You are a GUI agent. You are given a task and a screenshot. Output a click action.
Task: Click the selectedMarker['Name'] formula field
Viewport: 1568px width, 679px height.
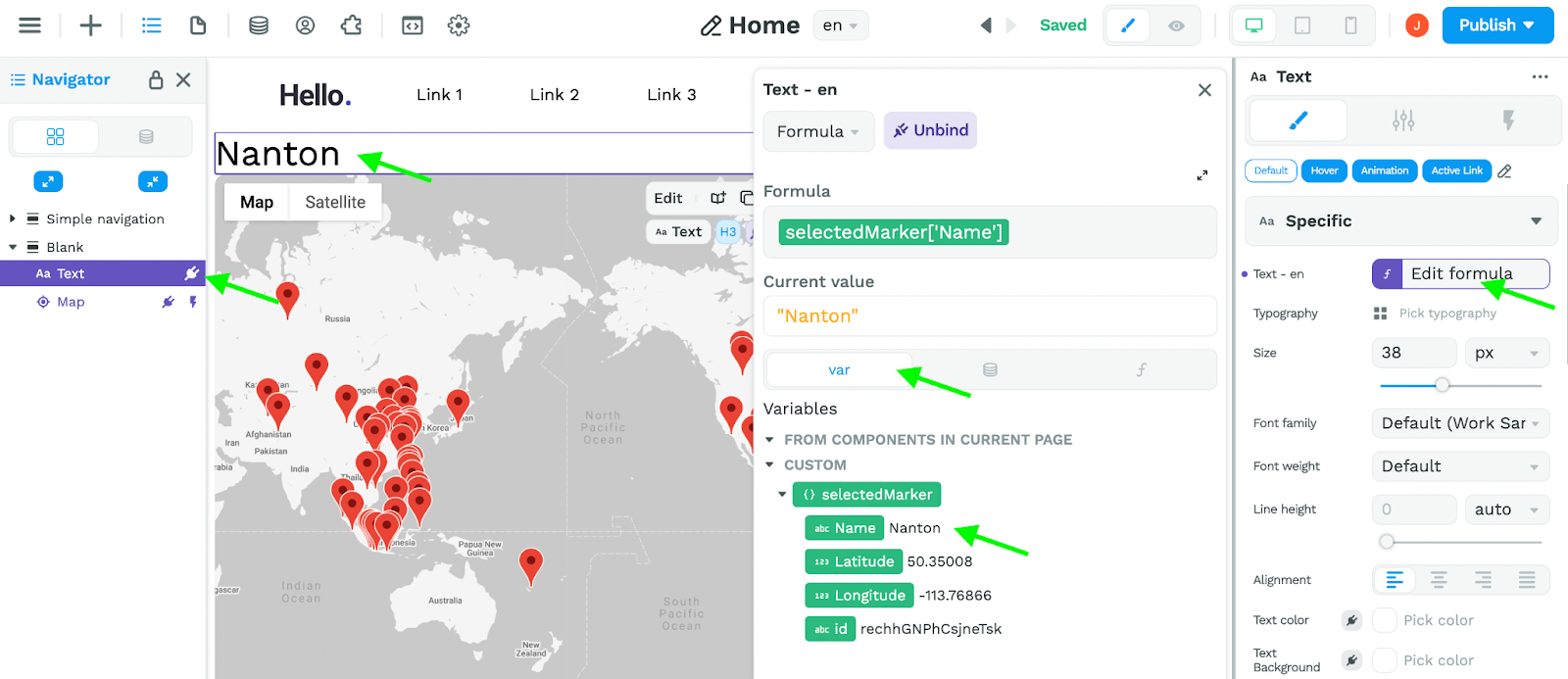990,232
